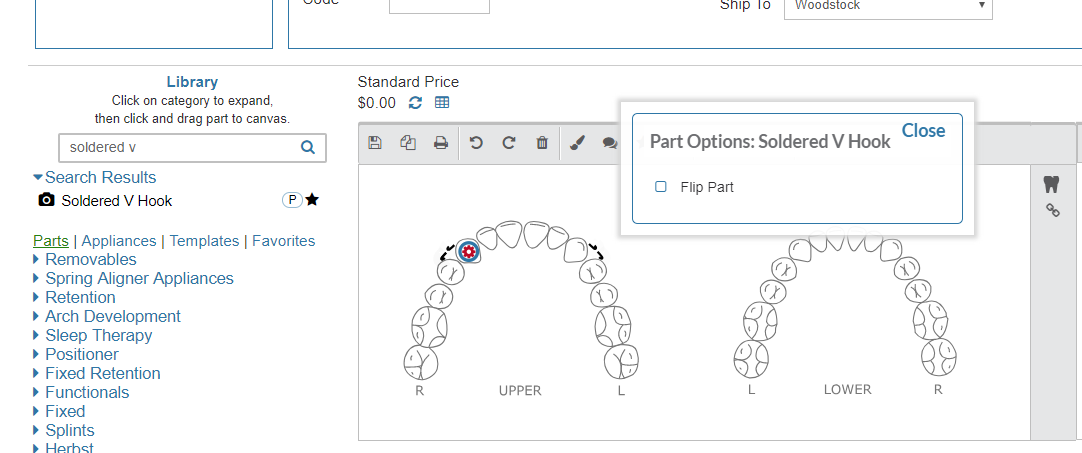Click the Standard Price label

tap(408, 82)
